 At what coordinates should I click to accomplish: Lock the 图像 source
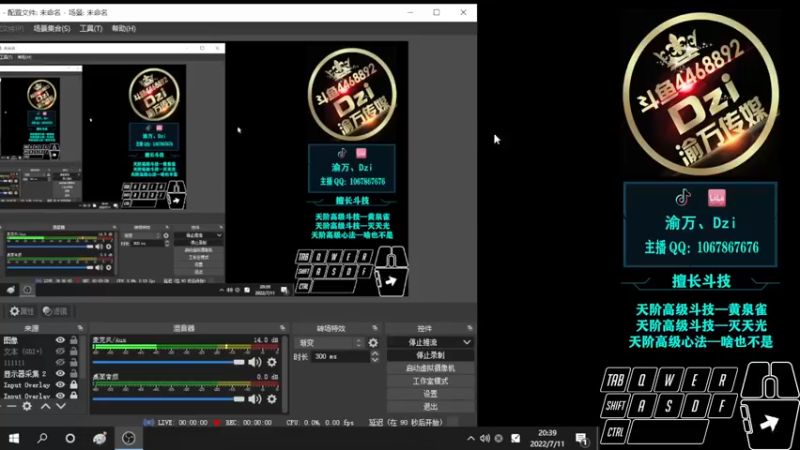point(74,340)
